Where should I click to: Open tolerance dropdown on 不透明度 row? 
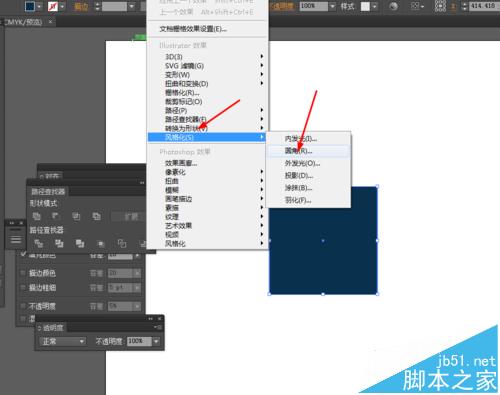pyautogui.click(x=137, y=306)
